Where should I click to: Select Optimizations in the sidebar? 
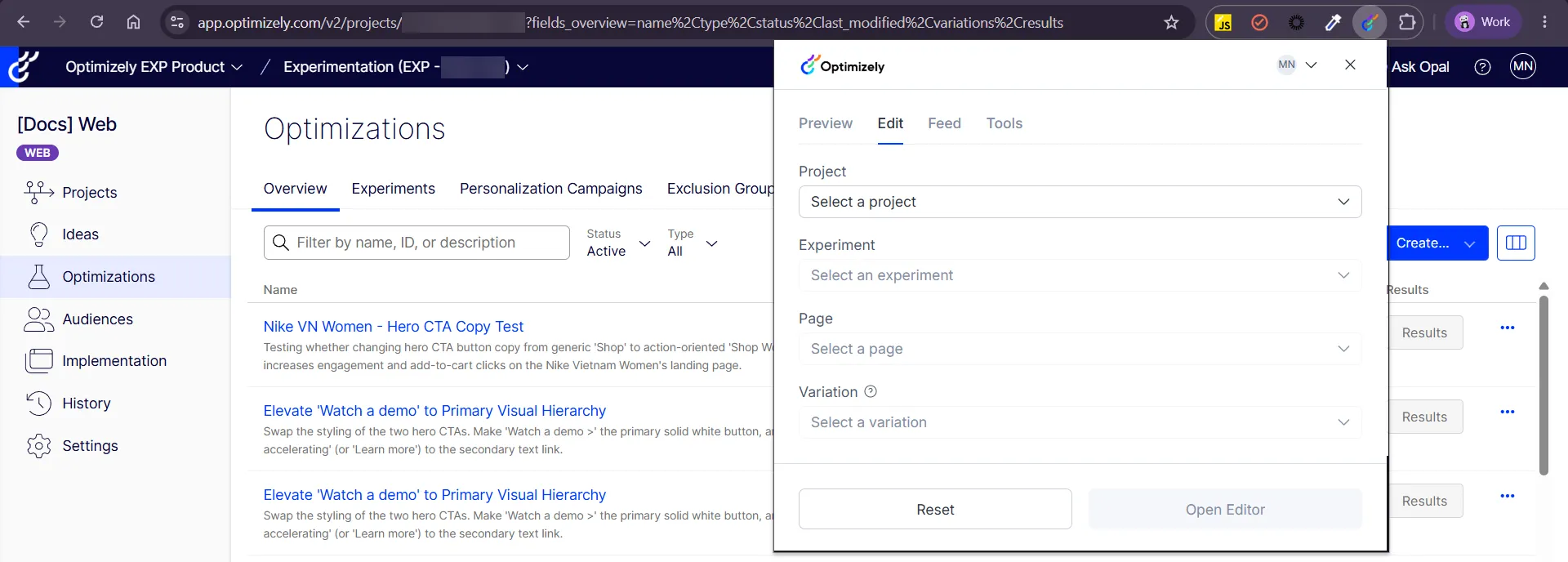coord(115,277)
